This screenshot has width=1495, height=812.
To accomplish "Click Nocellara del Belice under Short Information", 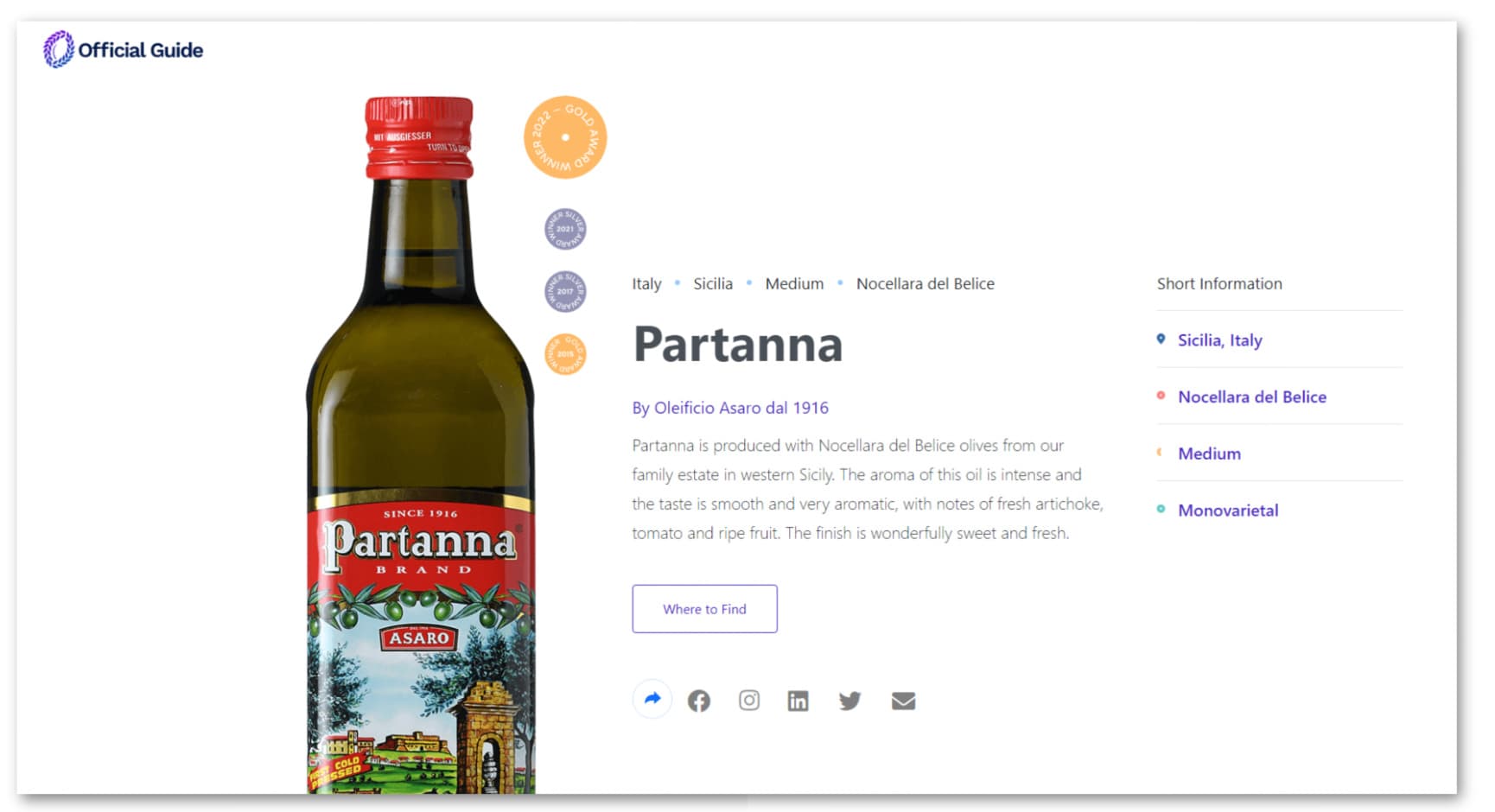I will pos(1251,397).
